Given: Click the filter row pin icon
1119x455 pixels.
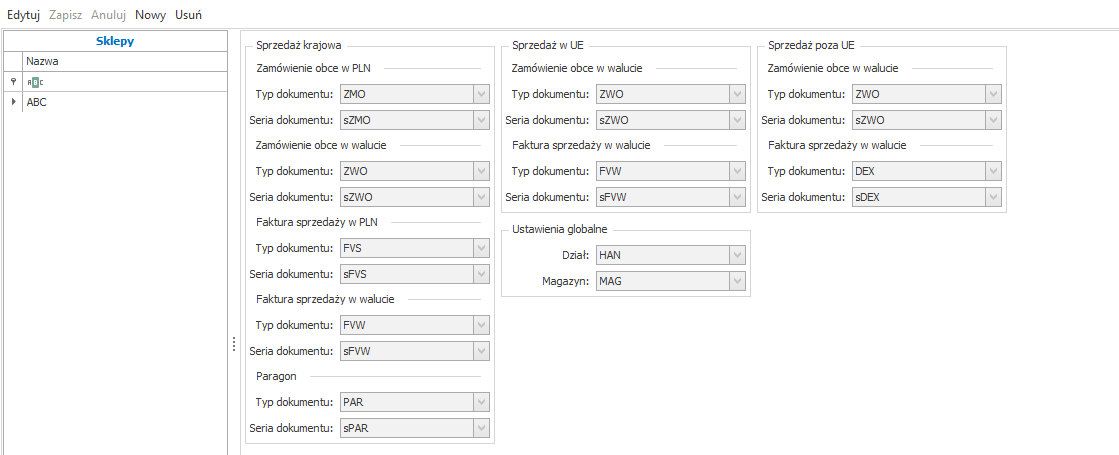Looking at the screenshot, I should coord(12,81).
